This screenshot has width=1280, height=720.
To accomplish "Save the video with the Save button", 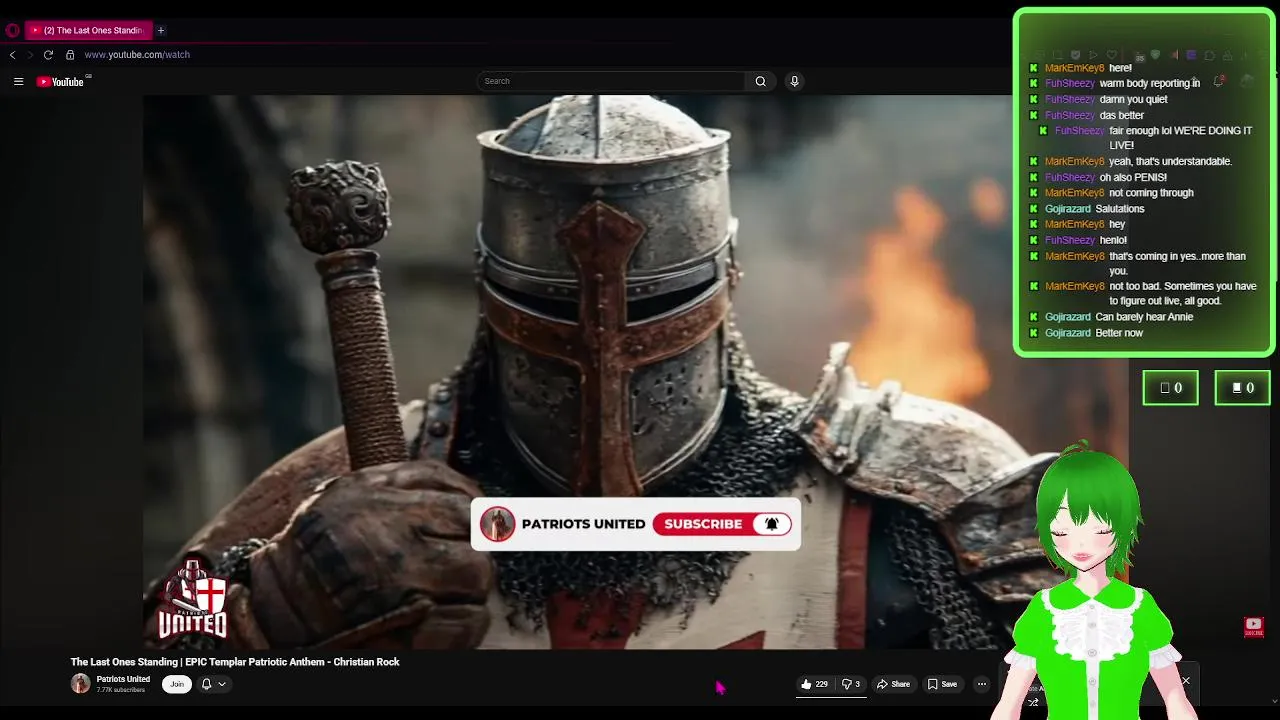I will (942, 684).
